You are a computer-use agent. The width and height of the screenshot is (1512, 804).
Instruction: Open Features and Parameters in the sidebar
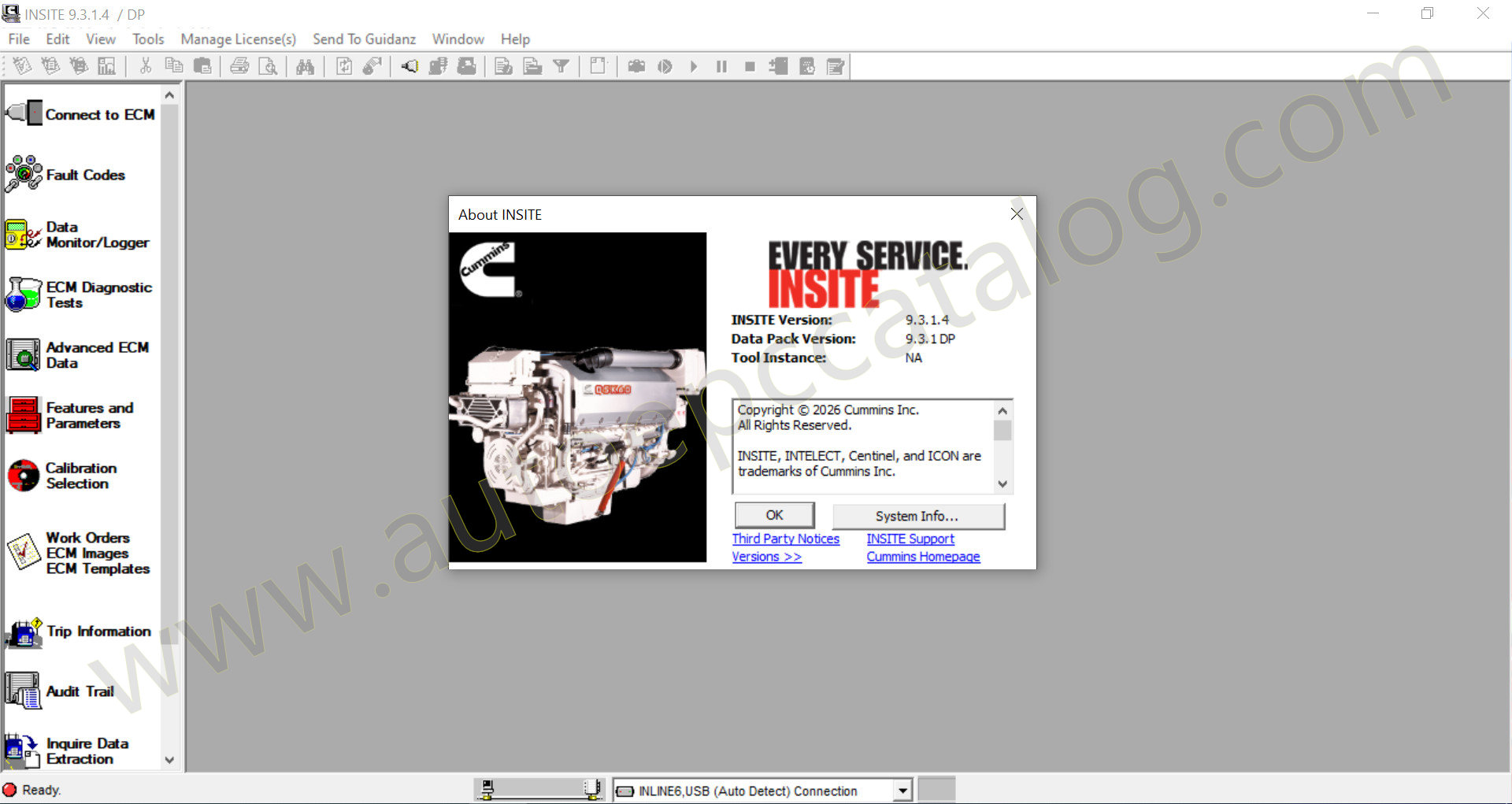(70, 415)
